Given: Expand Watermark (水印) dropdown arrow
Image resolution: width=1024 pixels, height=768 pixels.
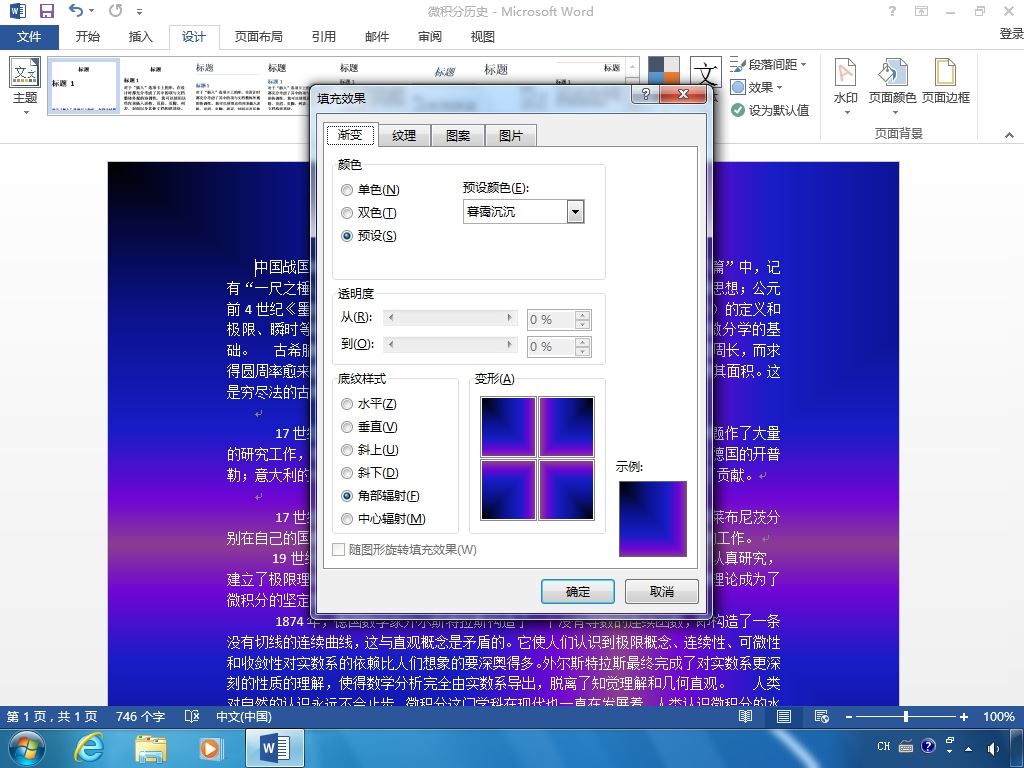Looking at the screenshot, I should [846, 113].
